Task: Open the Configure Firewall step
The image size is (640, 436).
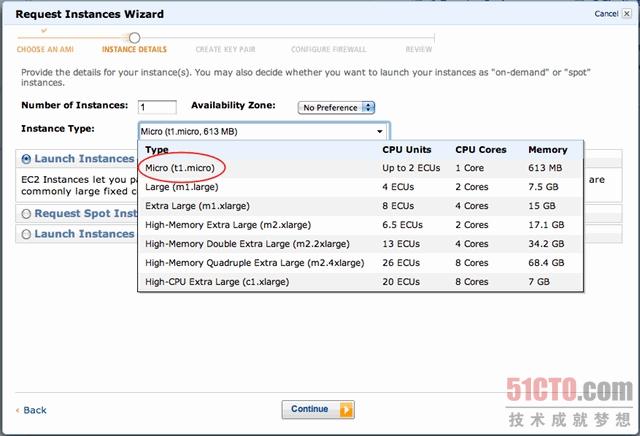Action: [x=329, y=49]
